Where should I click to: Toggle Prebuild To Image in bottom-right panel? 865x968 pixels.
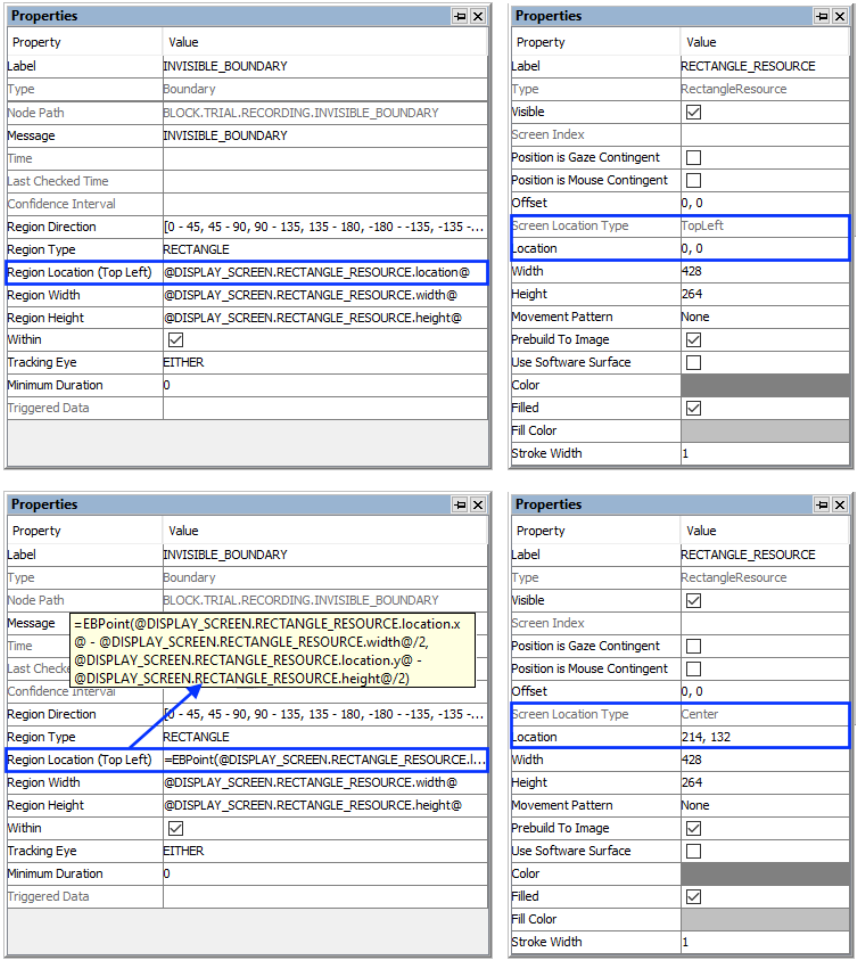pyautogui.click(x=693, y=828)
